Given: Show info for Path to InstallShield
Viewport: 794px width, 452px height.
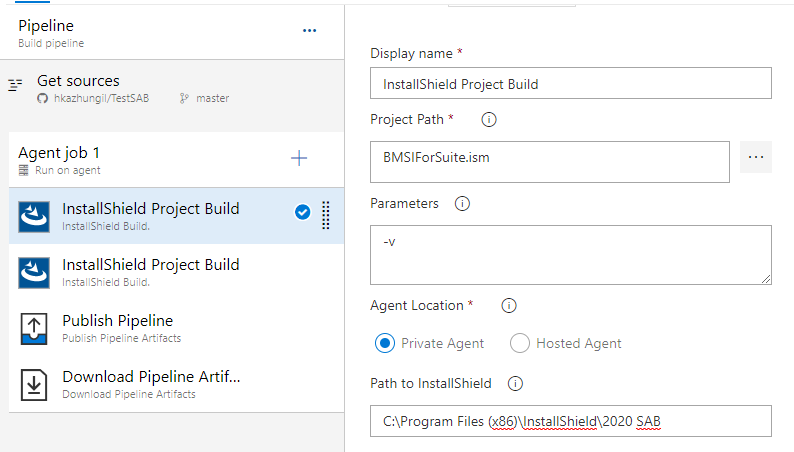Looking at the screenshot, I should (x=515, y=384).
